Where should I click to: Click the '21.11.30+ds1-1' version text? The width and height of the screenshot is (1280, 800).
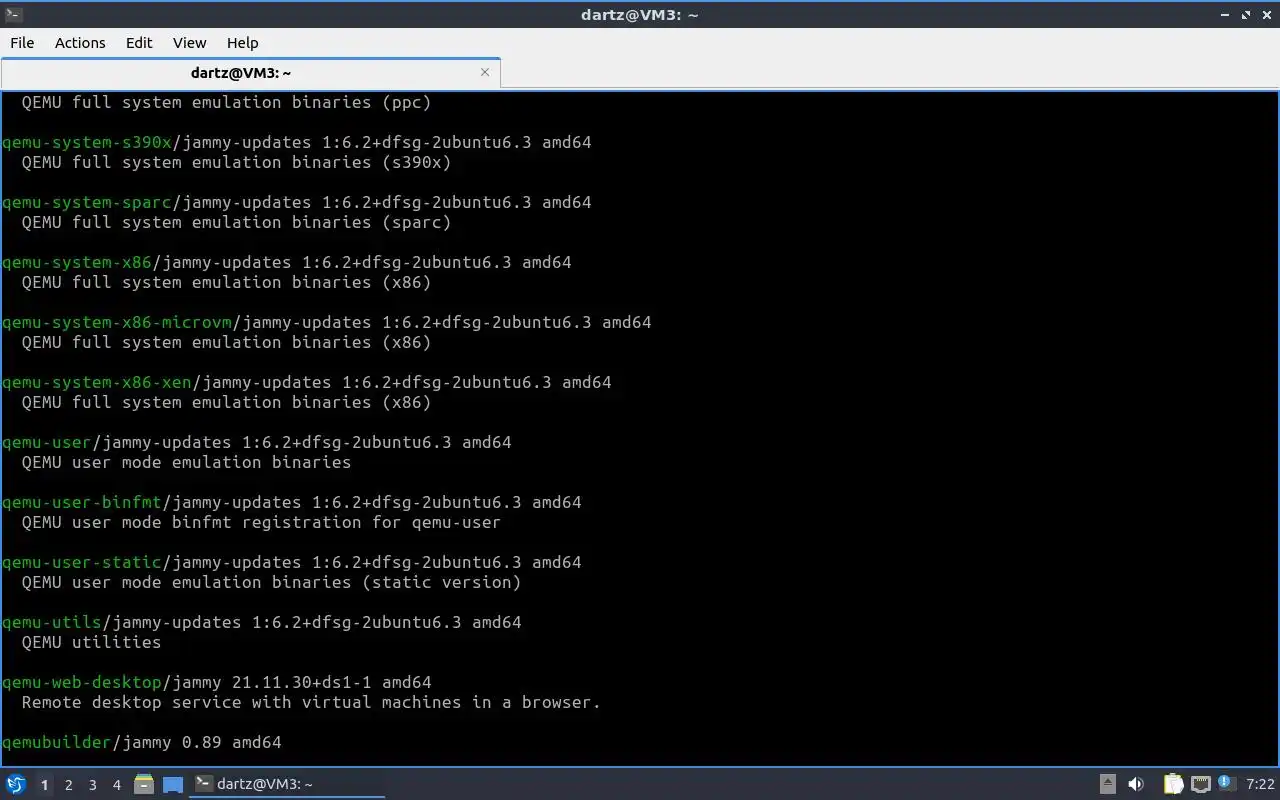pos(301,682)
